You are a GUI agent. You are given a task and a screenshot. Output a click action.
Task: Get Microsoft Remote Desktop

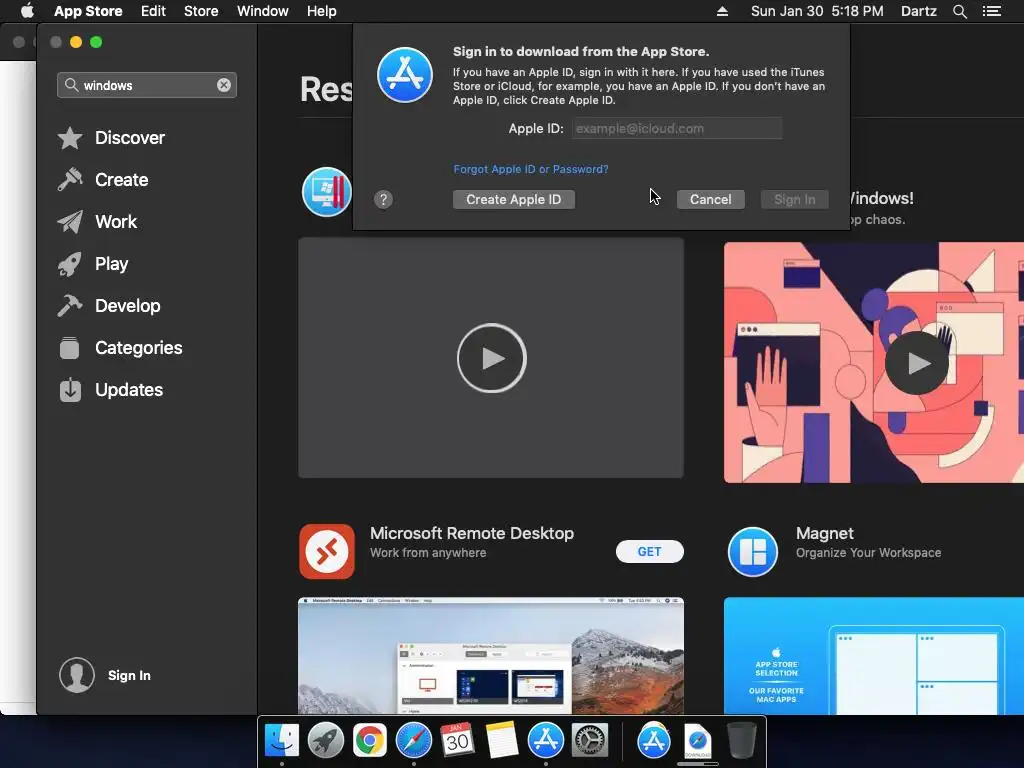coord(649,551)
